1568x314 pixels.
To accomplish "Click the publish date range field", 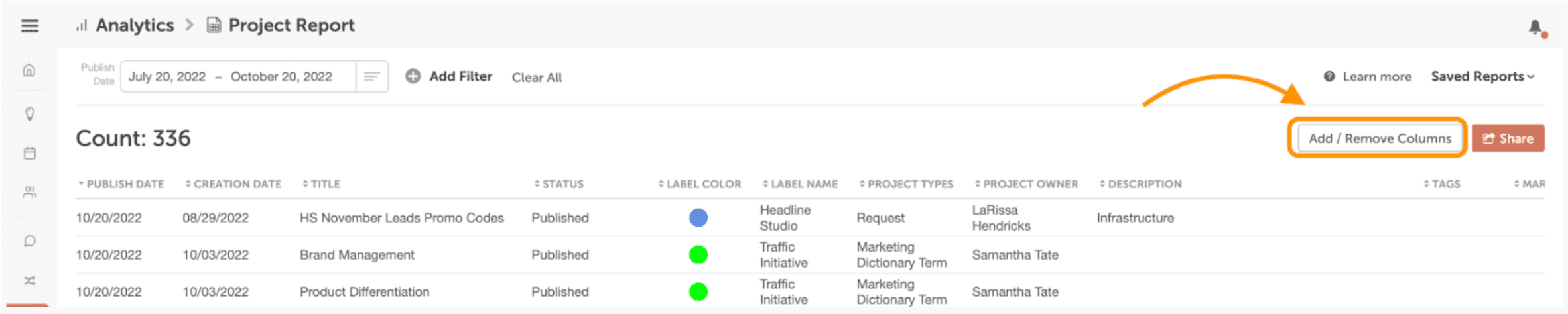I will tap(238, 77).
